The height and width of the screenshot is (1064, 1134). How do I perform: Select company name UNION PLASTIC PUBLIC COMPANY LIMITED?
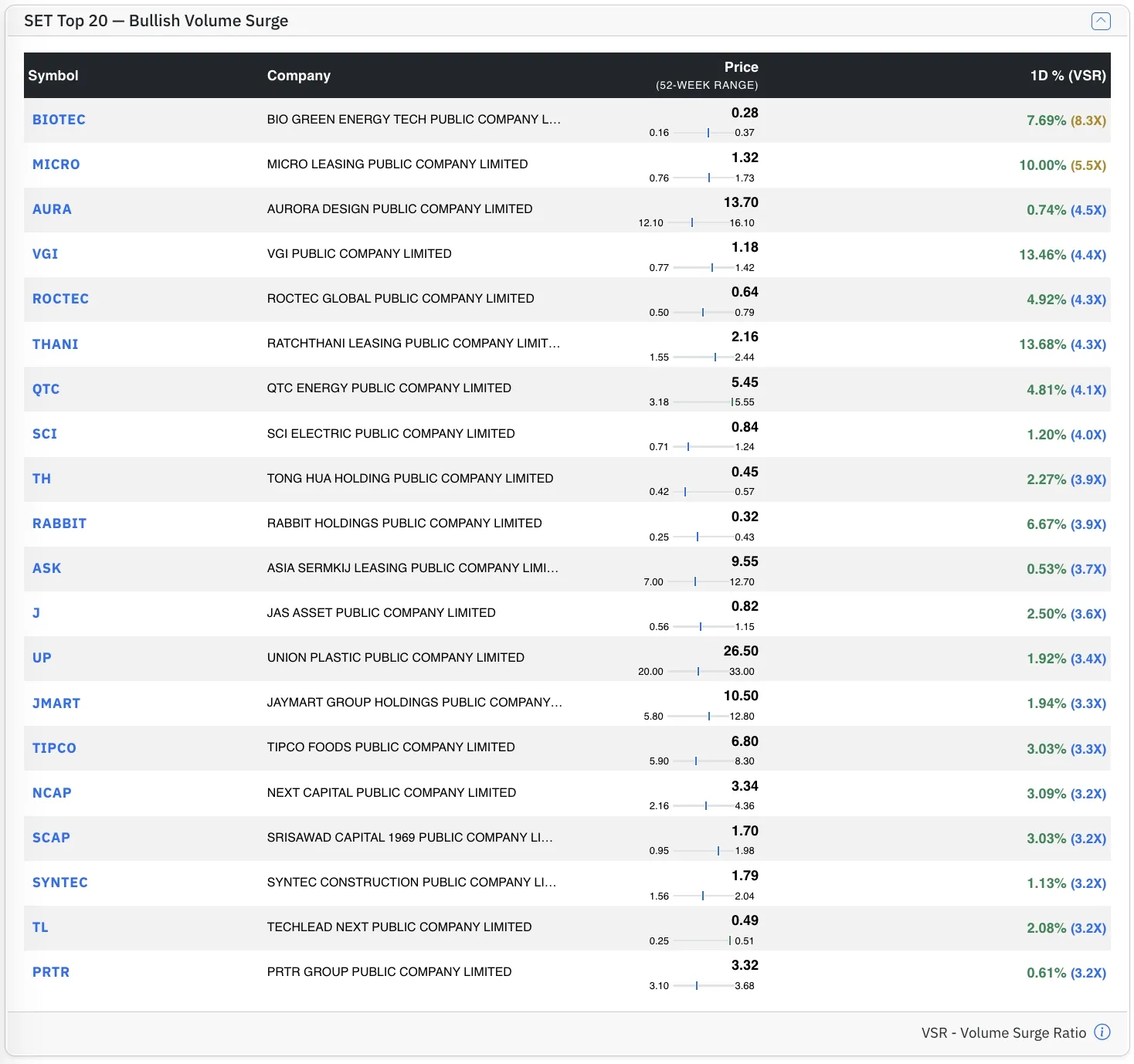[x=396, y=658]
